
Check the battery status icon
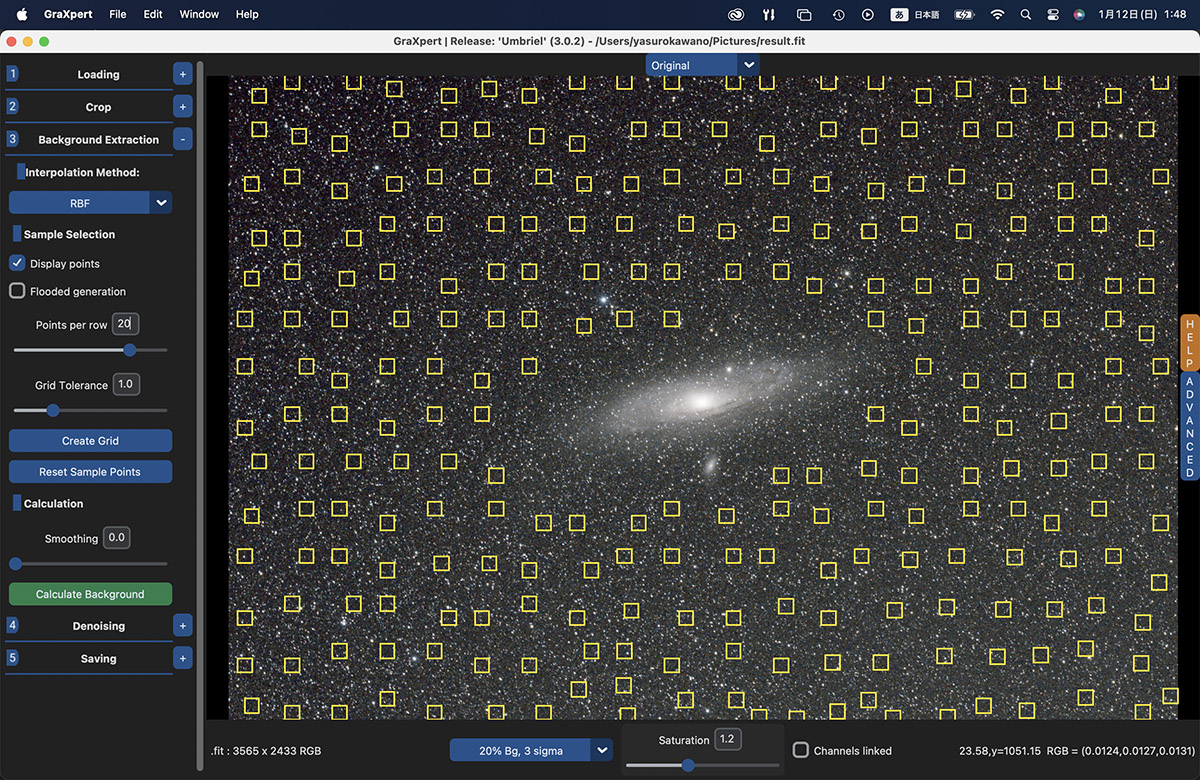click(x=964, y=14)
